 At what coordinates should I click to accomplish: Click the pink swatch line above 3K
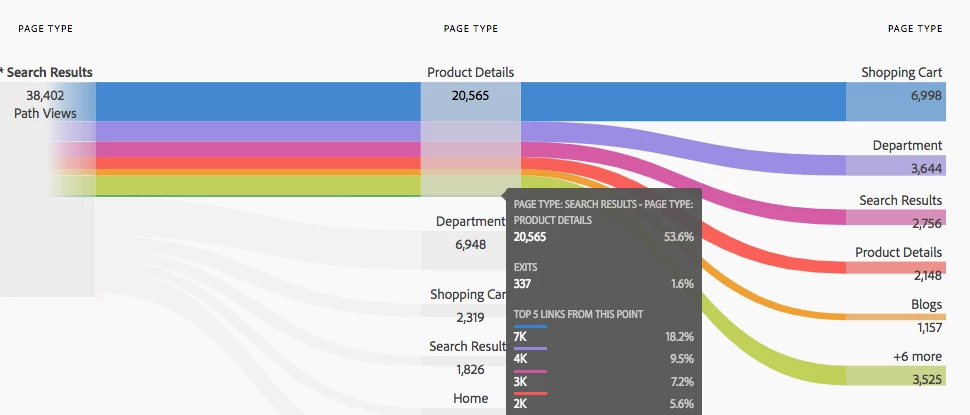pos(530,371)
